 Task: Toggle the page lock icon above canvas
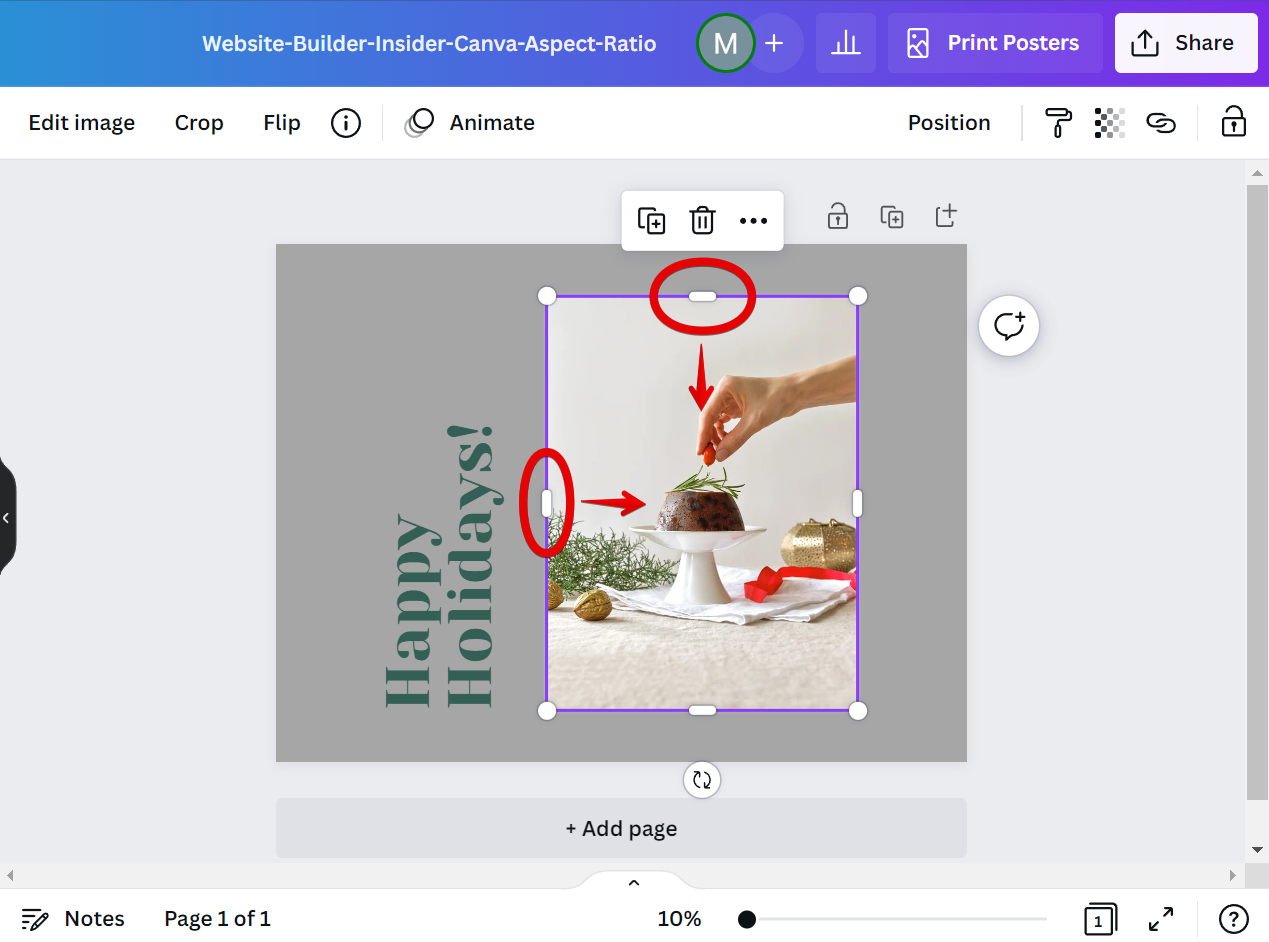point(838,216)
